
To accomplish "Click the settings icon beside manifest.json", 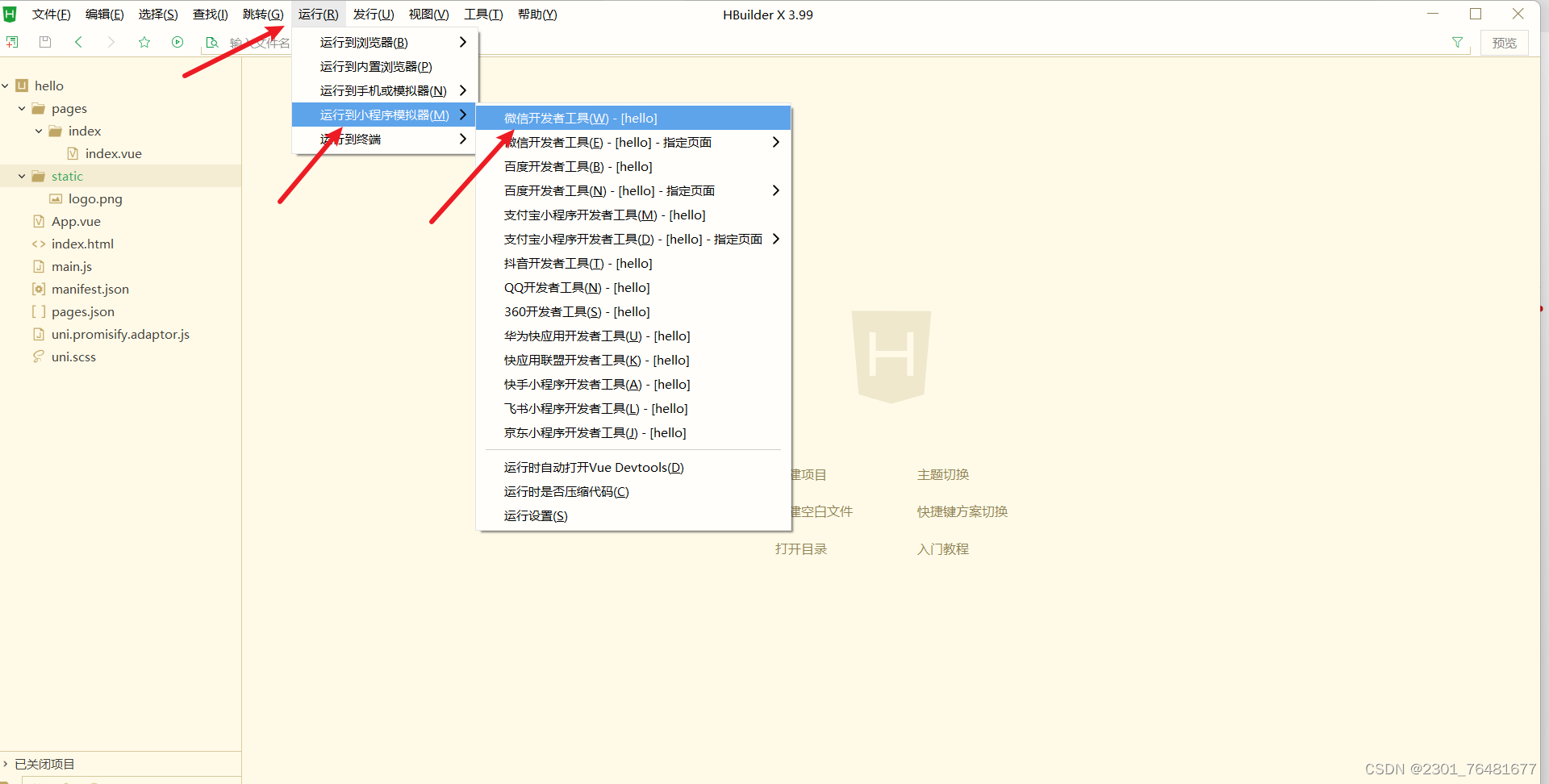I will (39, 289).
